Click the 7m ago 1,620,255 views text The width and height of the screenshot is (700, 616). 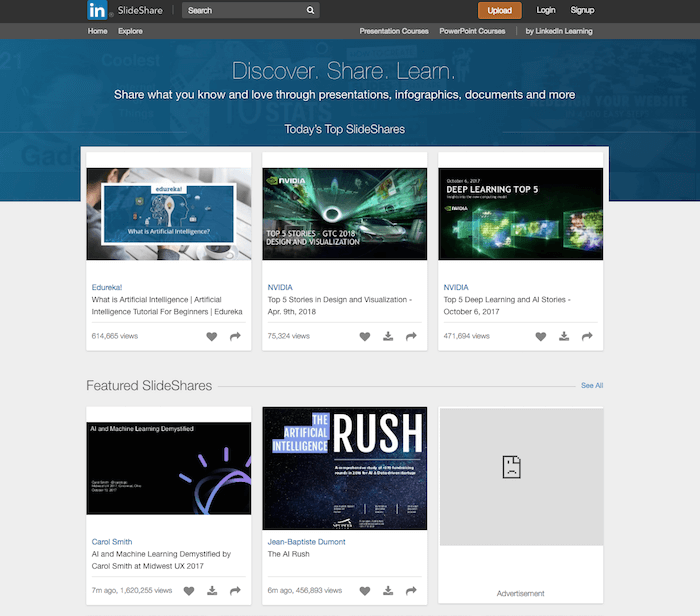(132, 590)
